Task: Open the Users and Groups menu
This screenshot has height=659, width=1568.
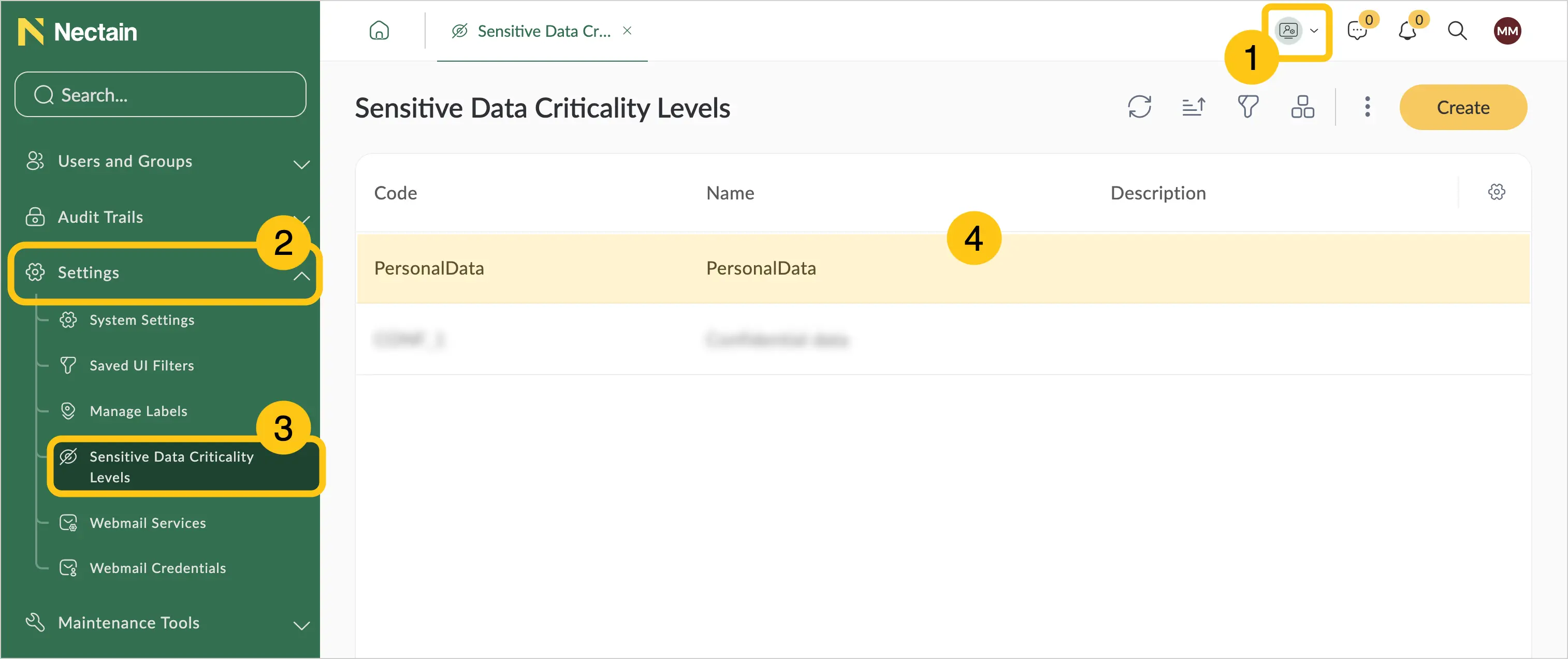Action: 125,162
